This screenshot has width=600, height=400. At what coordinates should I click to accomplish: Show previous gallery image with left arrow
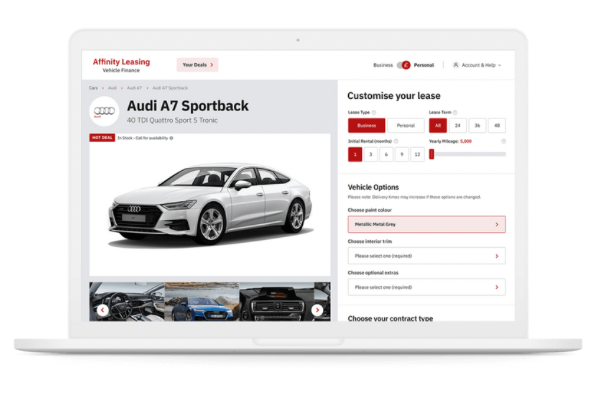pos(102,310)
